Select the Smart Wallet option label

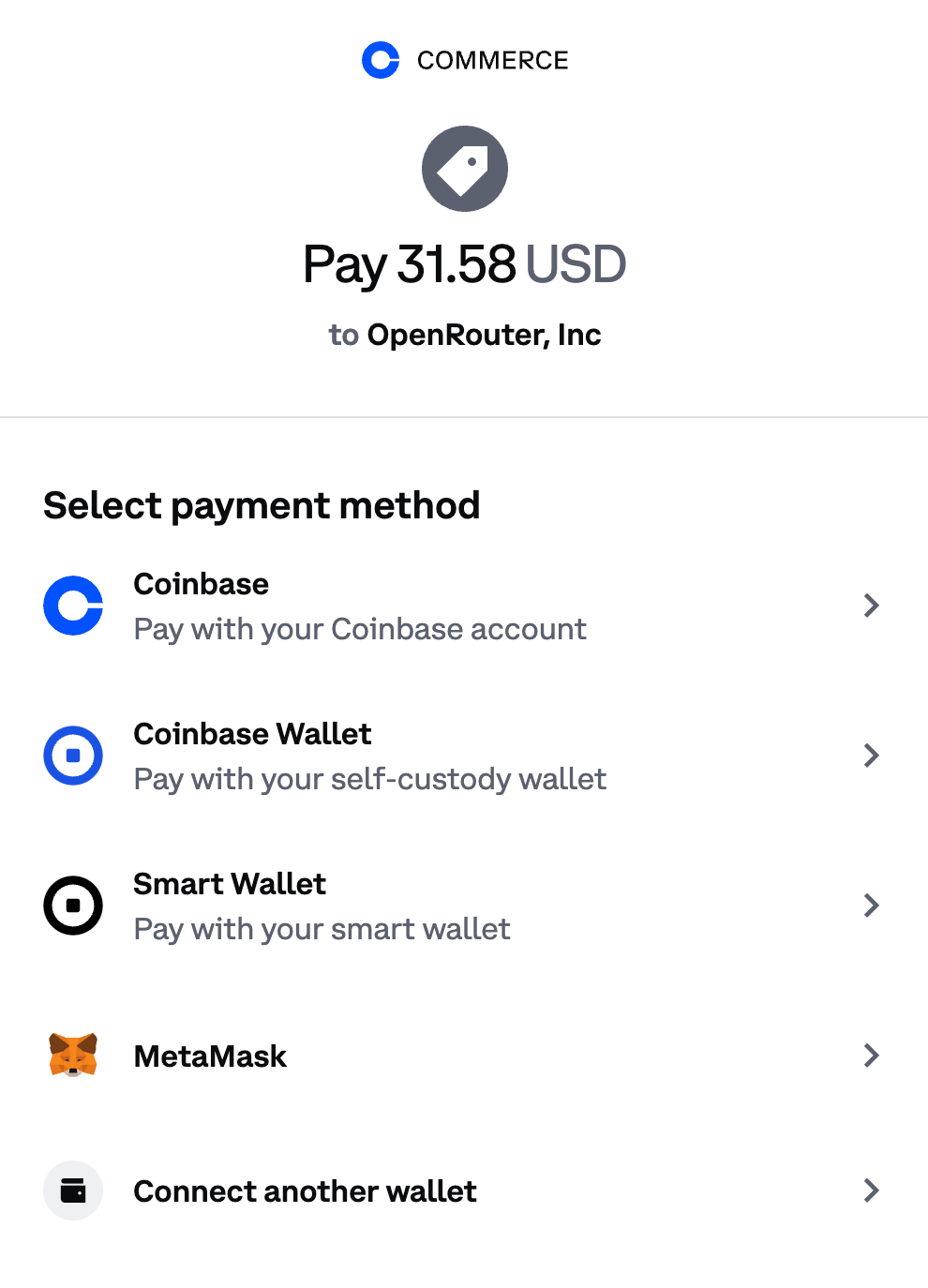pyautogui.click(x=230, y=884)
